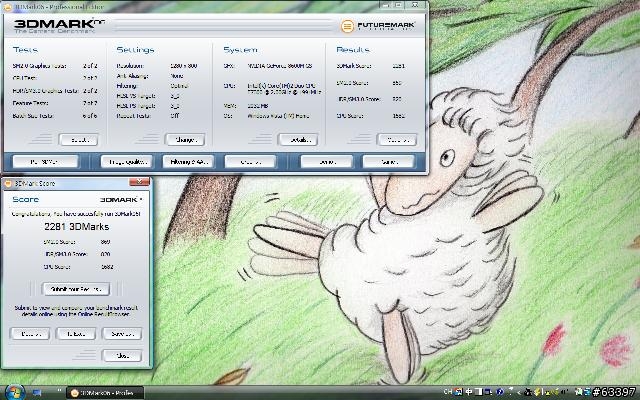
Task: Click 3DMark Score dialog title icon
Action: click(x=8, y=184)
